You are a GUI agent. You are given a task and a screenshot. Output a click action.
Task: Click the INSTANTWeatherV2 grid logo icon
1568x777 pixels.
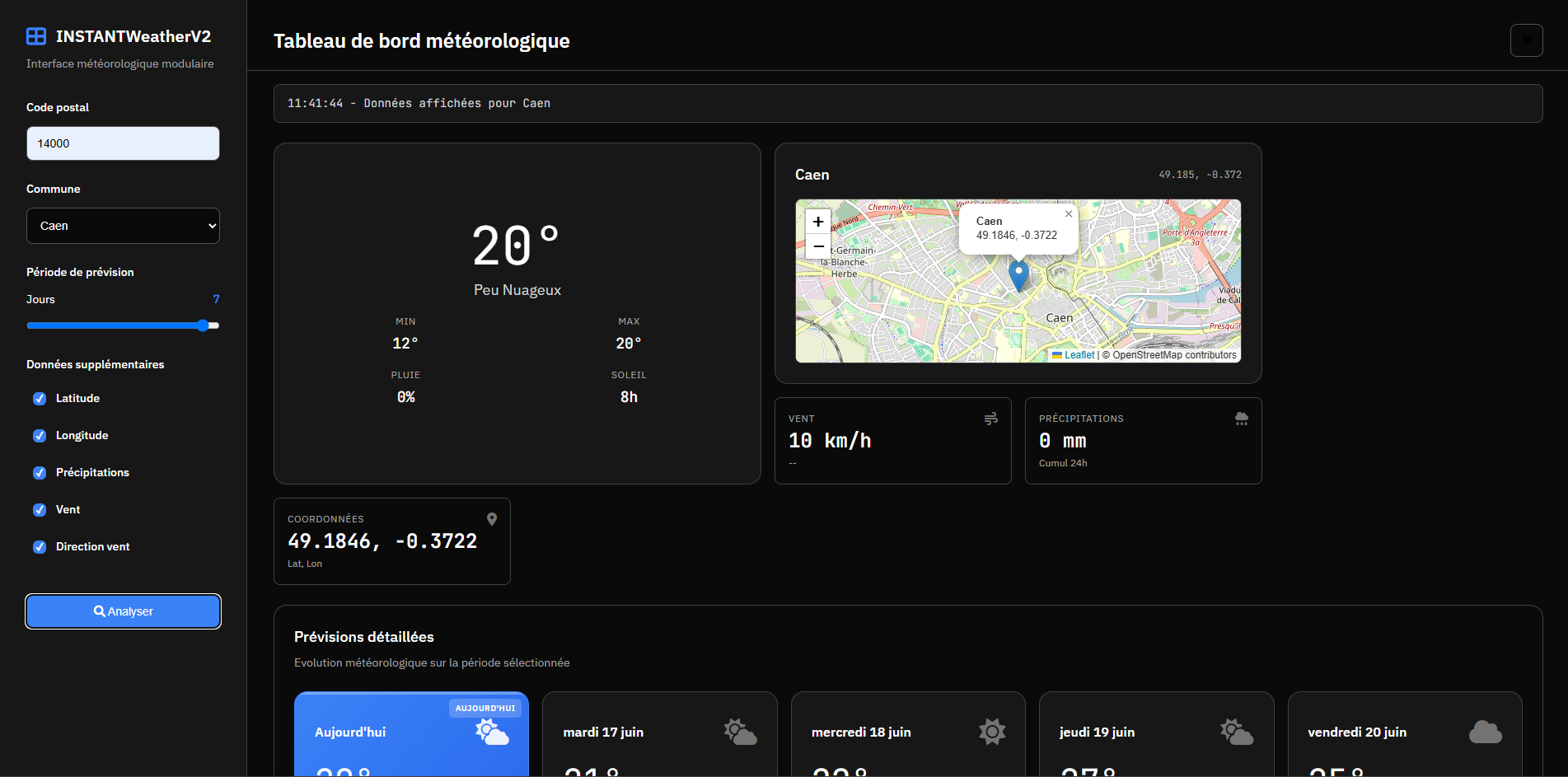(x=35, y=35)
